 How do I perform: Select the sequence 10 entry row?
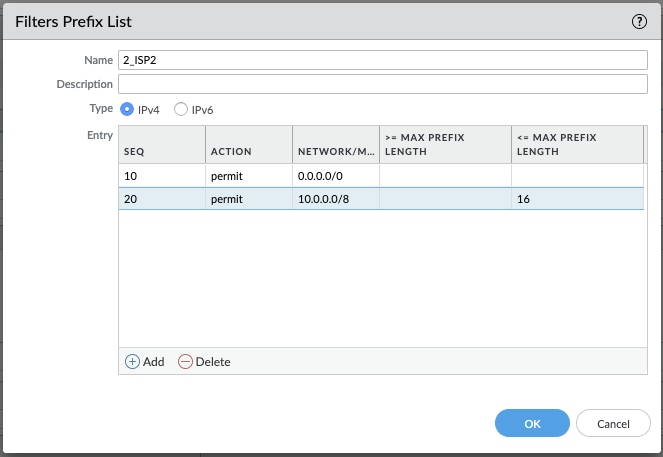pos(162,175)
